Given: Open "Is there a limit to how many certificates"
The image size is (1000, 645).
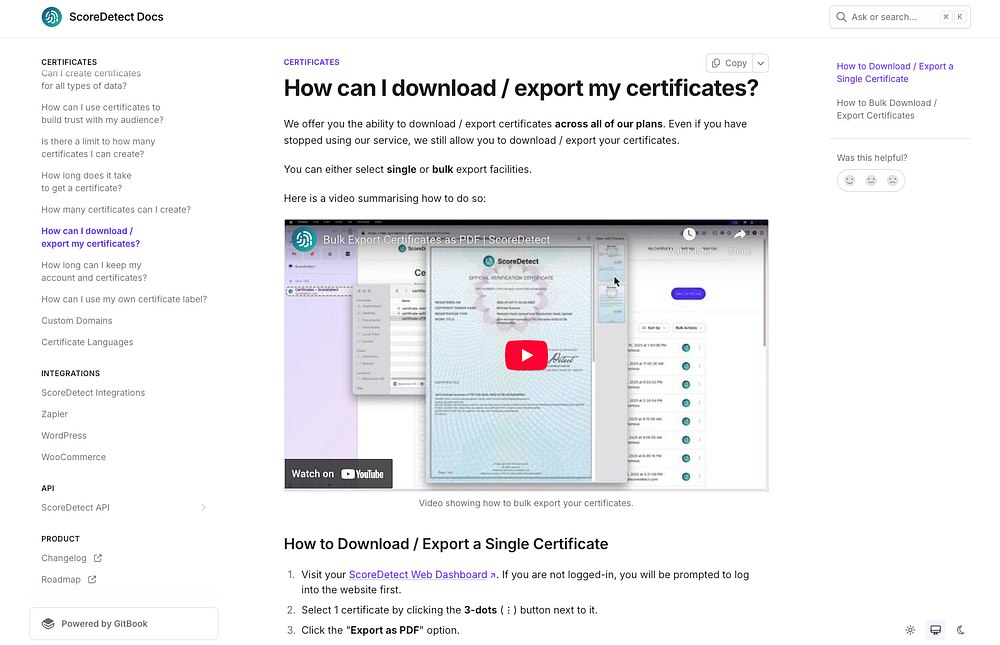Looking at the screenshot, I should [98, 148].
